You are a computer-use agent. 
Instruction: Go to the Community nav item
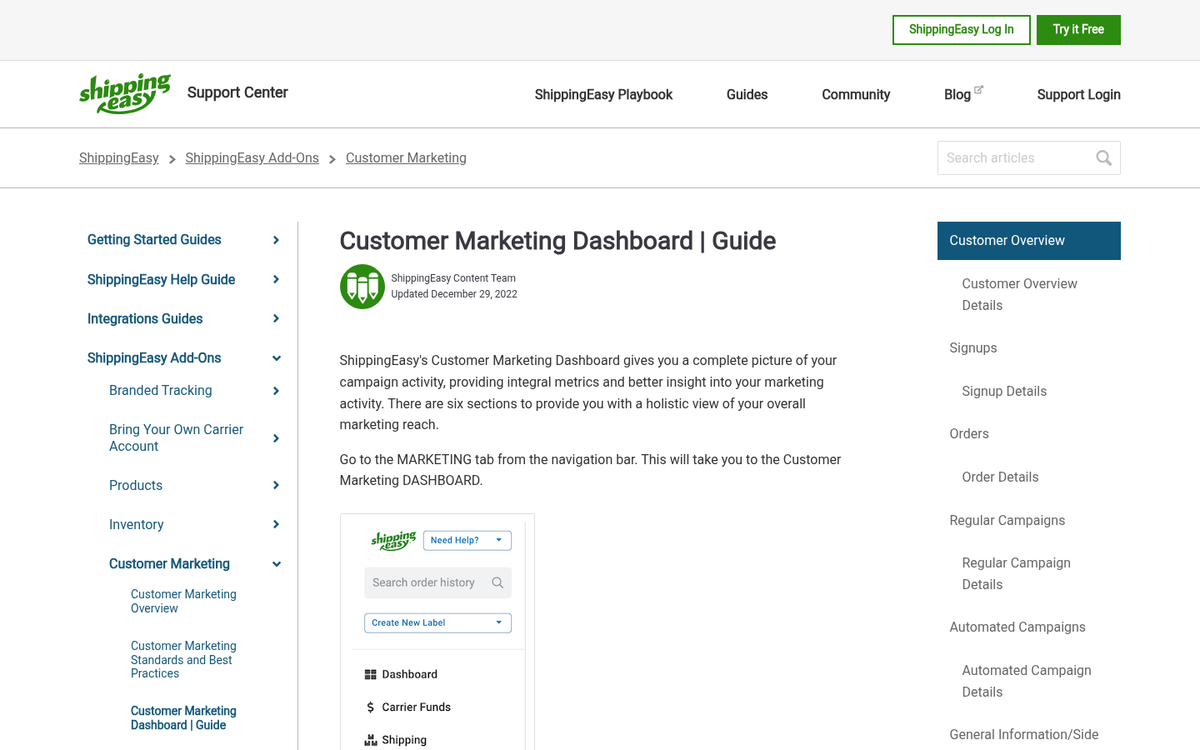(x=855, y=95)
